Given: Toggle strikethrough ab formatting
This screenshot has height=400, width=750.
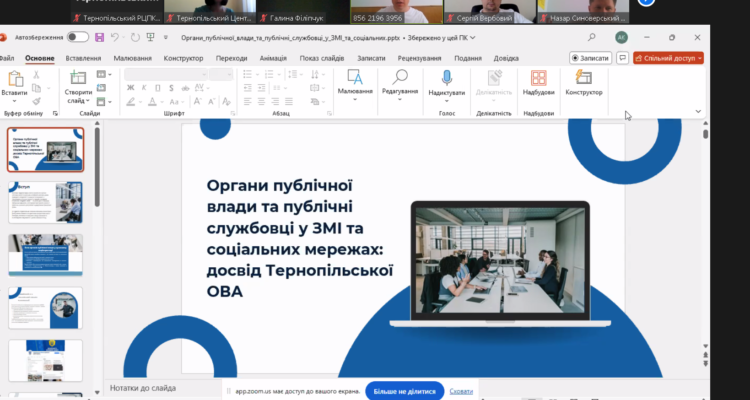Looking at the screenshot, I should click(185, 88).
